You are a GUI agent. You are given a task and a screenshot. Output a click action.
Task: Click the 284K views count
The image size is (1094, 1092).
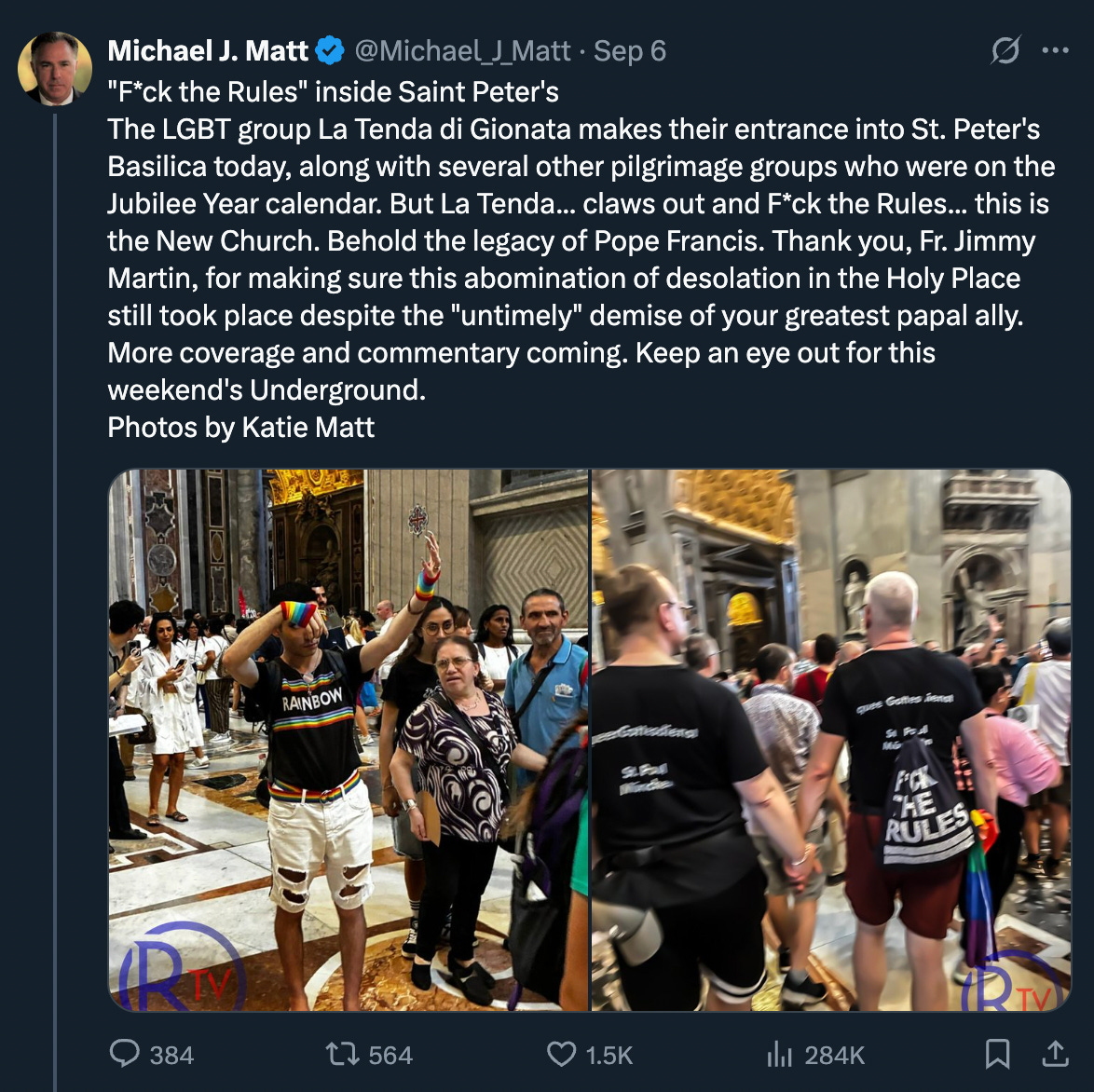point(834,1055)
